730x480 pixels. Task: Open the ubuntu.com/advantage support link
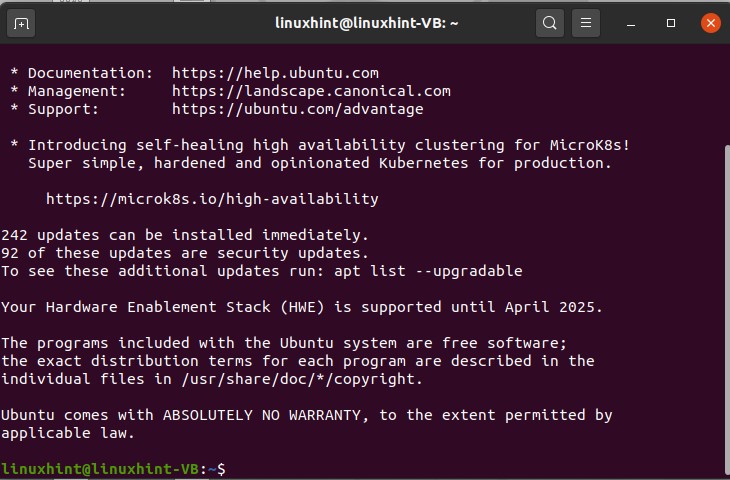coord(297,109)
